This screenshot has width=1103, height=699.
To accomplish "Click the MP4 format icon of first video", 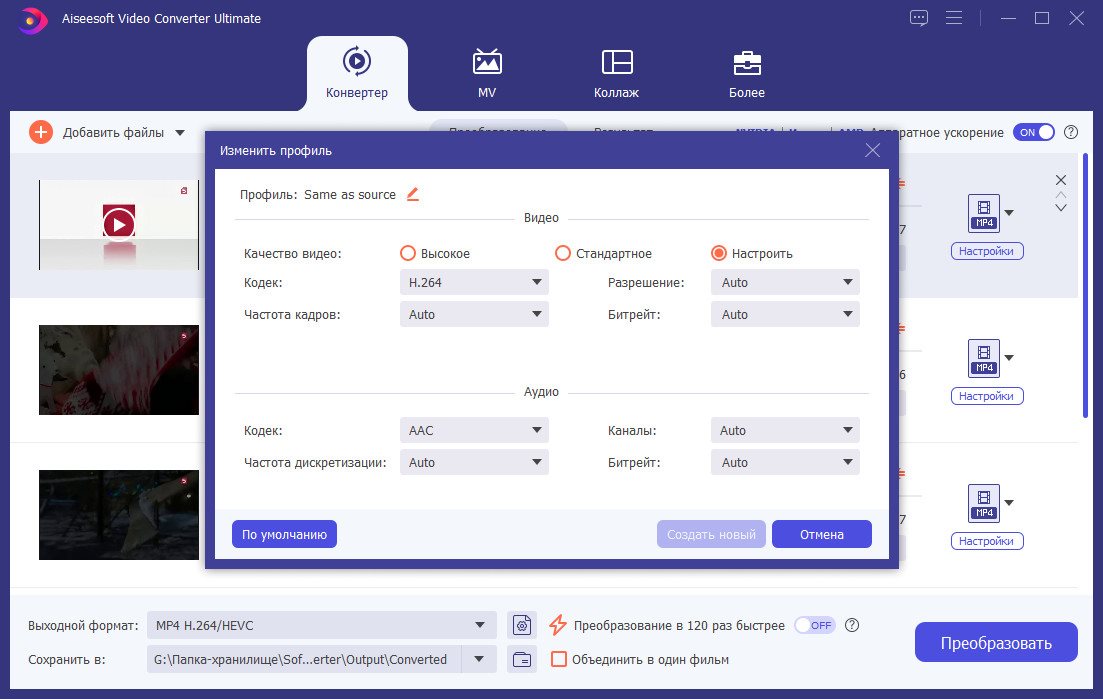I will coord(983,214).
